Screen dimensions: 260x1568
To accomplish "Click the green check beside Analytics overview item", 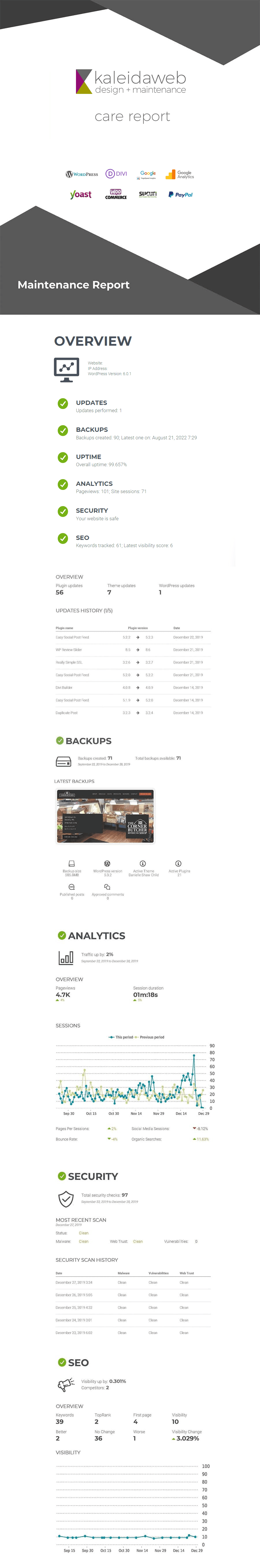I will tap(63, 484).
